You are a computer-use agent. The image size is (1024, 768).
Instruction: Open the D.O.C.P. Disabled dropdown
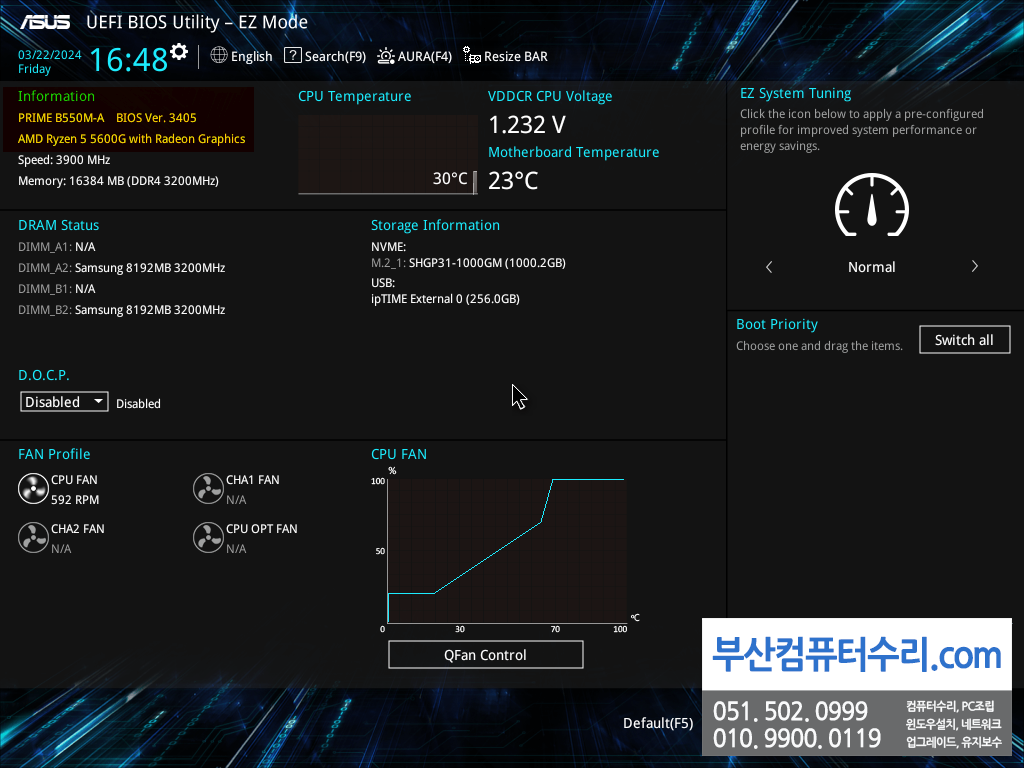coord(64,402)
